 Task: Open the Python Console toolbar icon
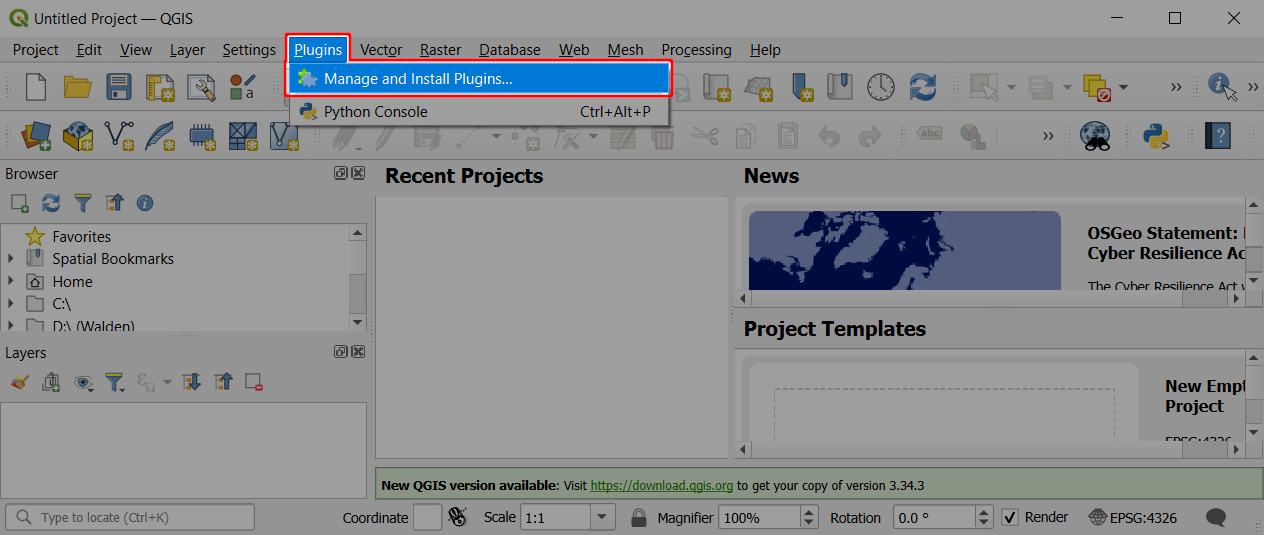pyautogui.click(x=1157, y=136)
